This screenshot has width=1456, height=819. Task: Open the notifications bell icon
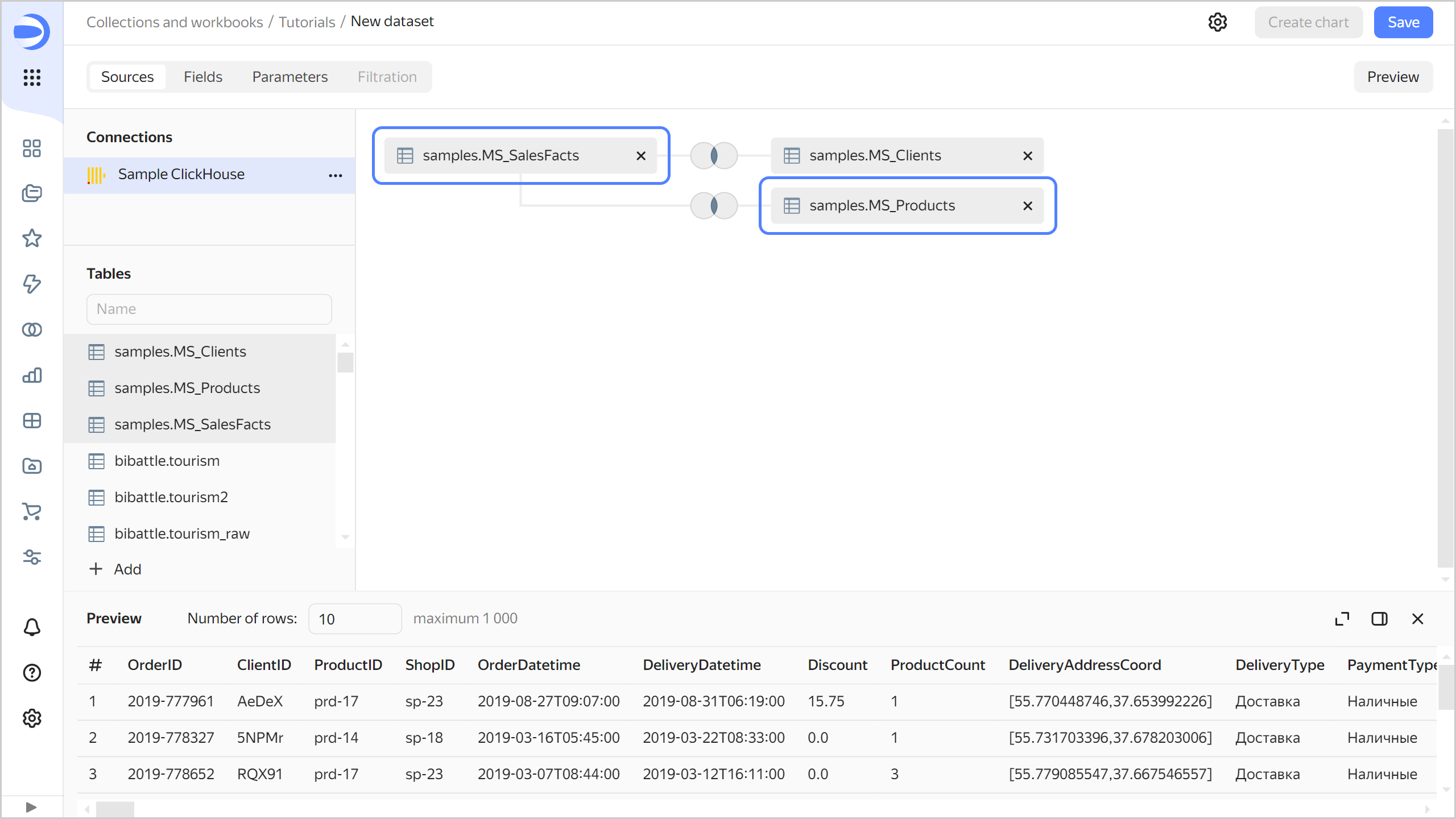pyautogui.click(x=32, y=627)
